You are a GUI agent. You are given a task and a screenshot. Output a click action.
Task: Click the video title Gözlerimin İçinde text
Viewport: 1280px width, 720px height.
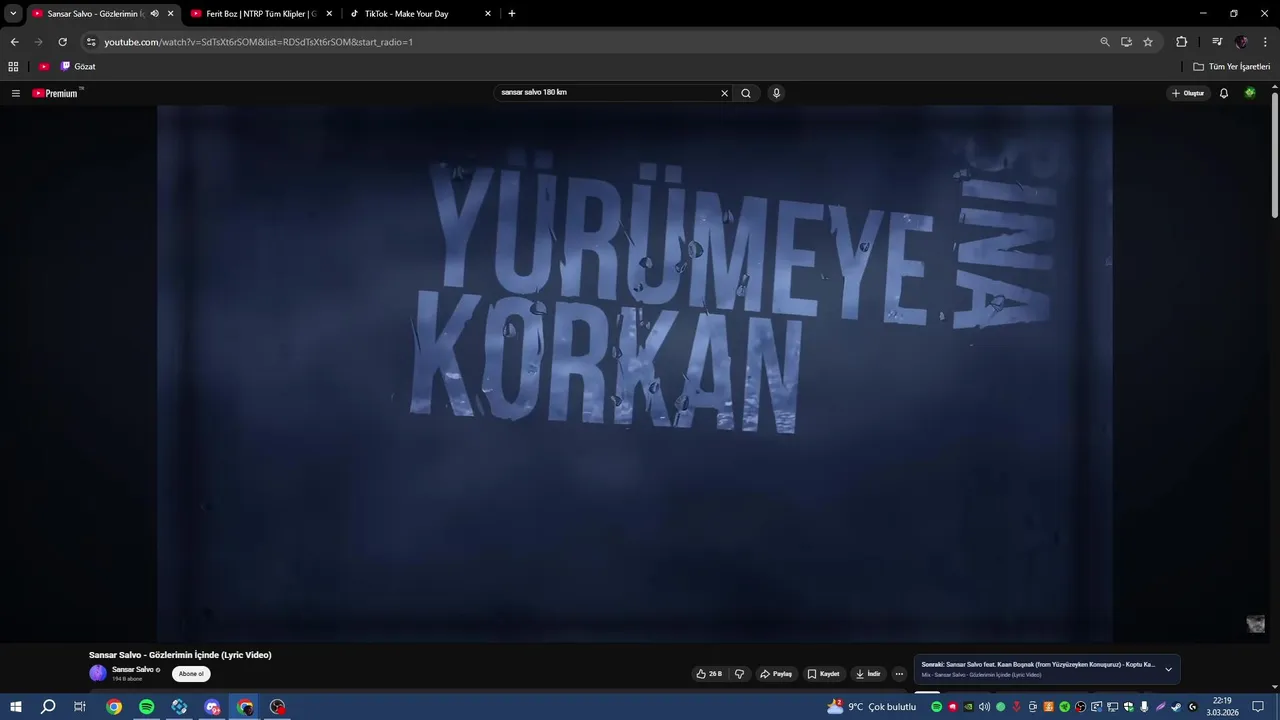coord(180,655)
